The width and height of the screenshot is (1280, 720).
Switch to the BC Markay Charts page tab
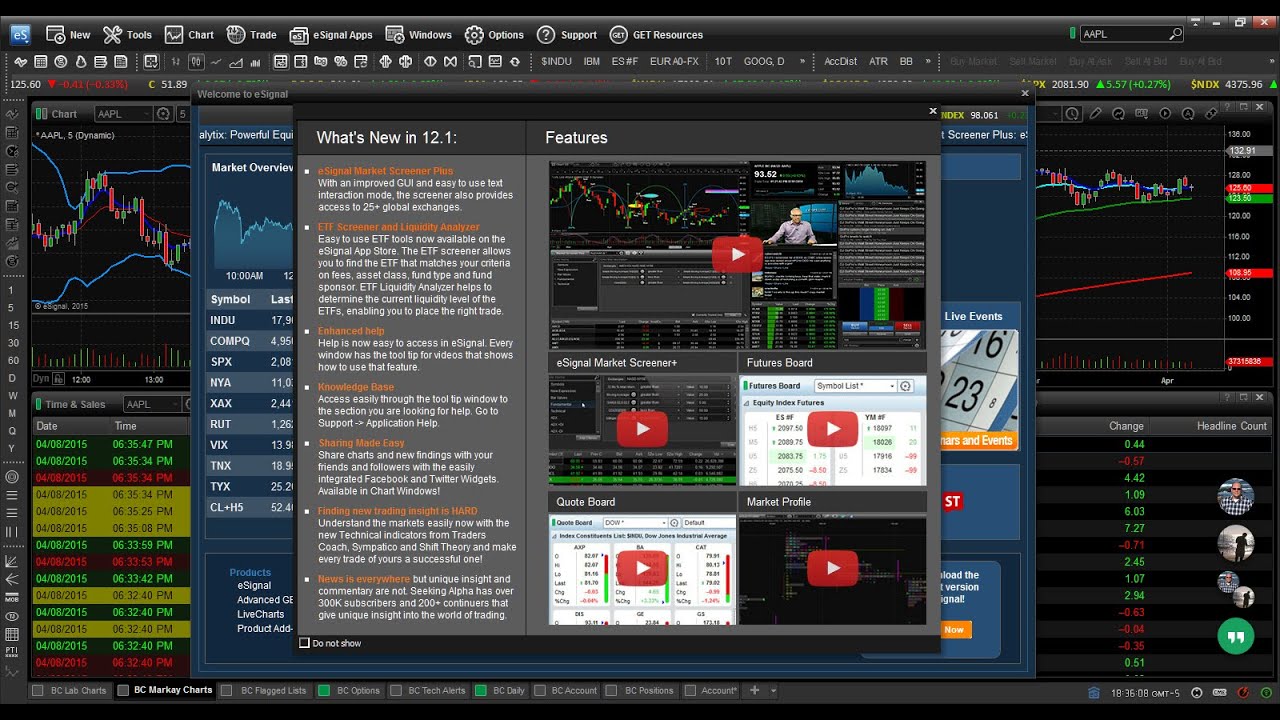[x=165, y=690]
